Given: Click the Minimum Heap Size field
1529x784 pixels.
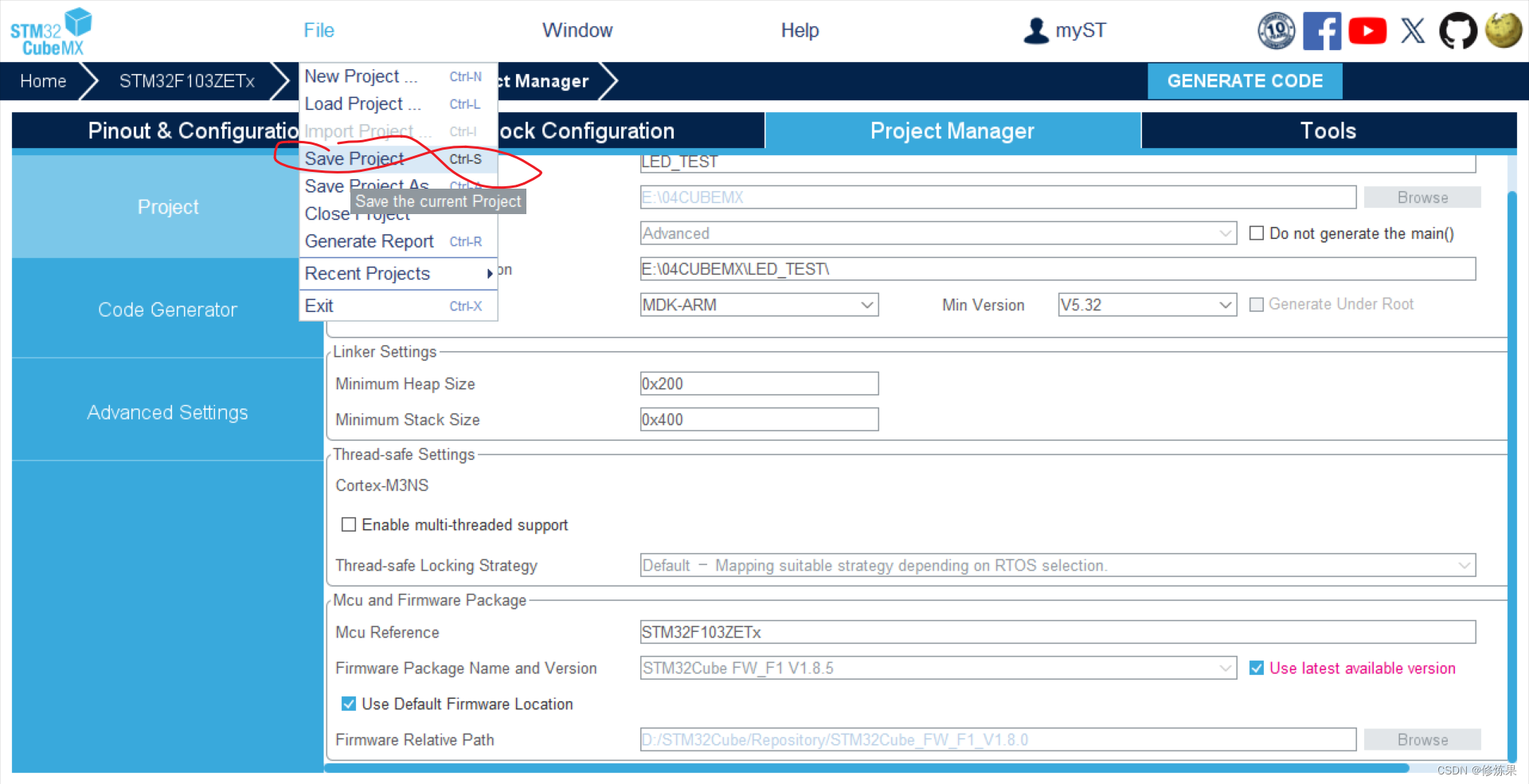Looking at the screenshot, I should click(759, 384).
